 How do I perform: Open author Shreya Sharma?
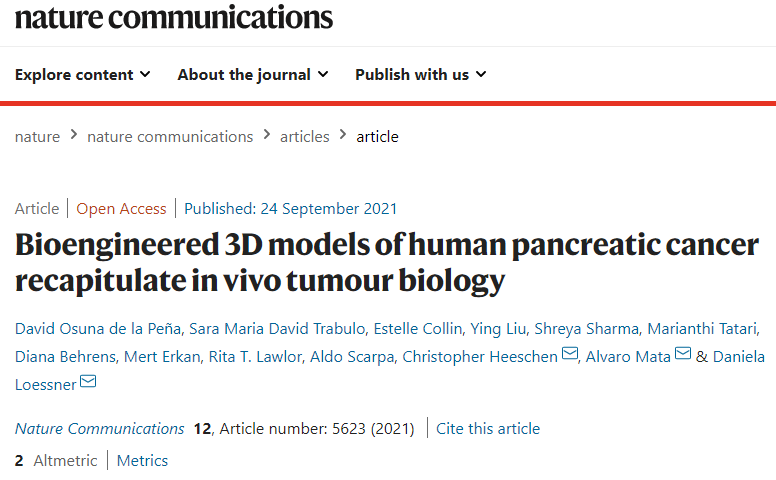click(x=586, y=329)
